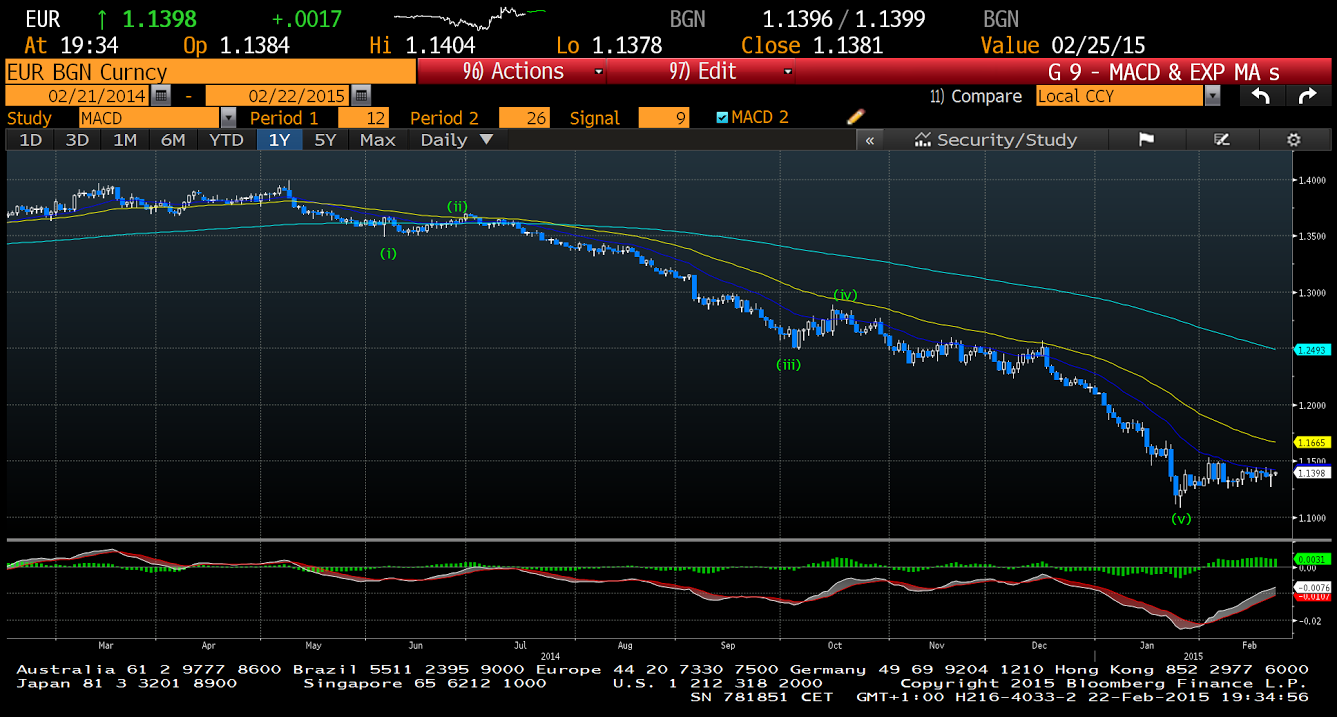
Task: Click the undo arrow icon
Action: 1261,96
